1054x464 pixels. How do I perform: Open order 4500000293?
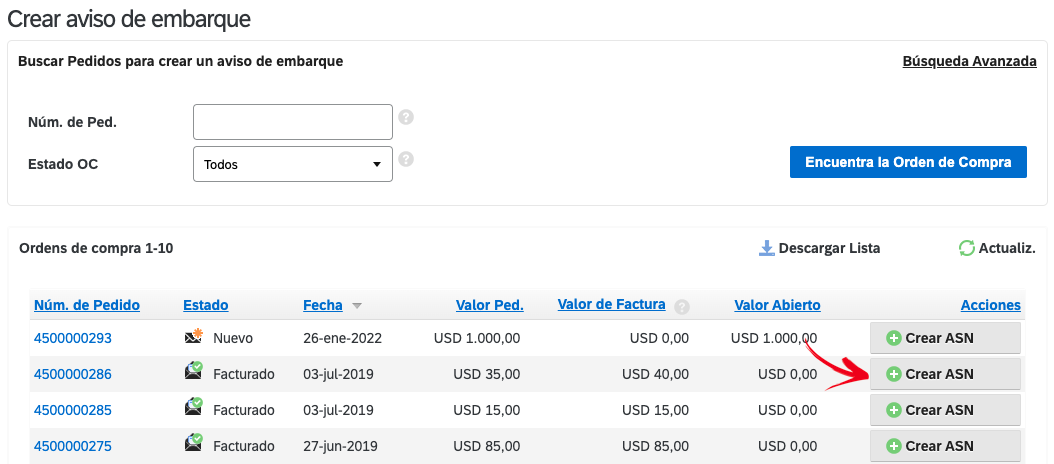[x=73, y=338]
